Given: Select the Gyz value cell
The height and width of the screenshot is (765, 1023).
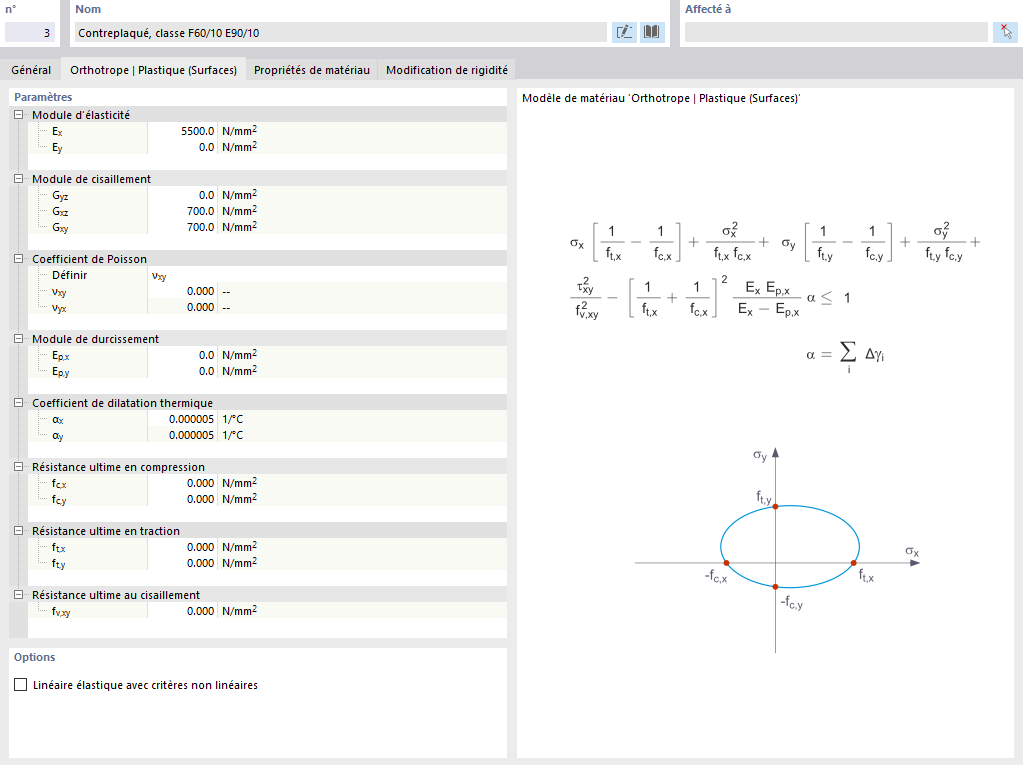Looking at the screenshot, I should [182, 195].
